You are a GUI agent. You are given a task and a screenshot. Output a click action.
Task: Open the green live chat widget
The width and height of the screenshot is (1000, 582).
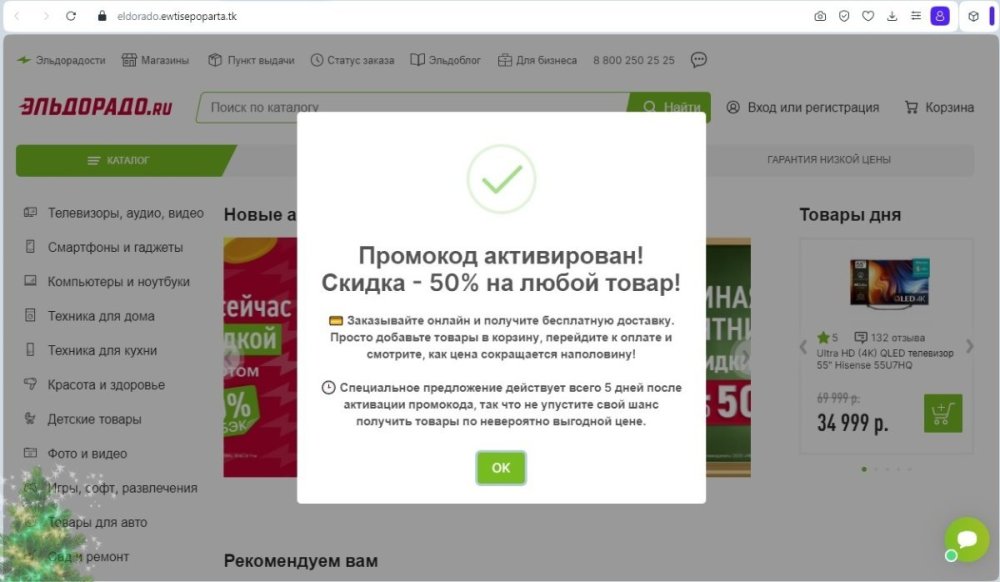coord(967,539)
